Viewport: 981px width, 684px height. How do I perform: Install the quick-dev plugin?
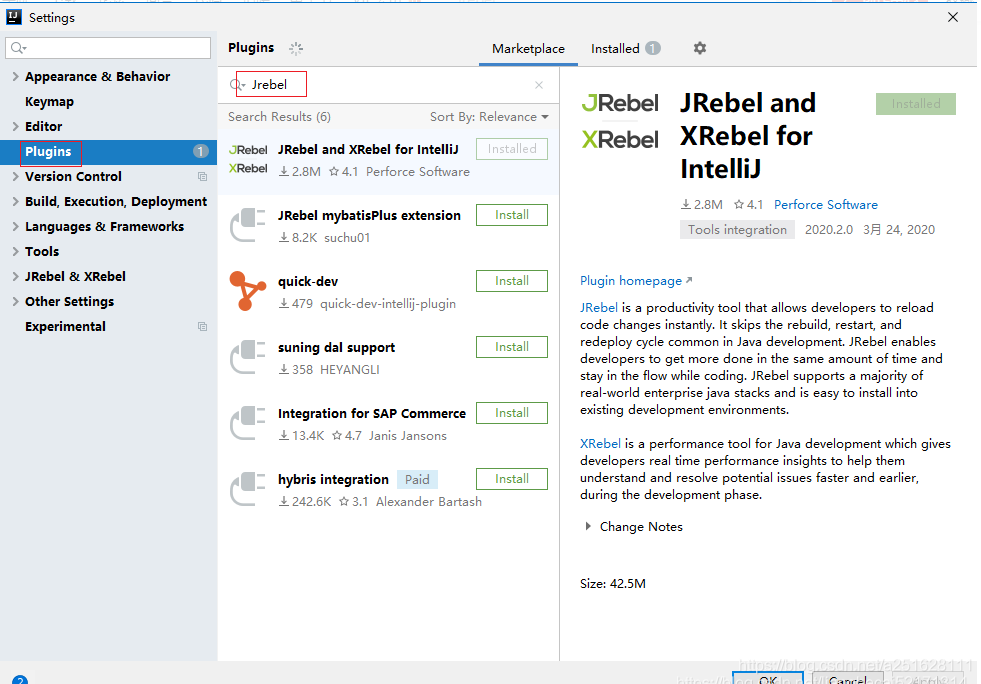pyautogui.click(x=512, y=281)
